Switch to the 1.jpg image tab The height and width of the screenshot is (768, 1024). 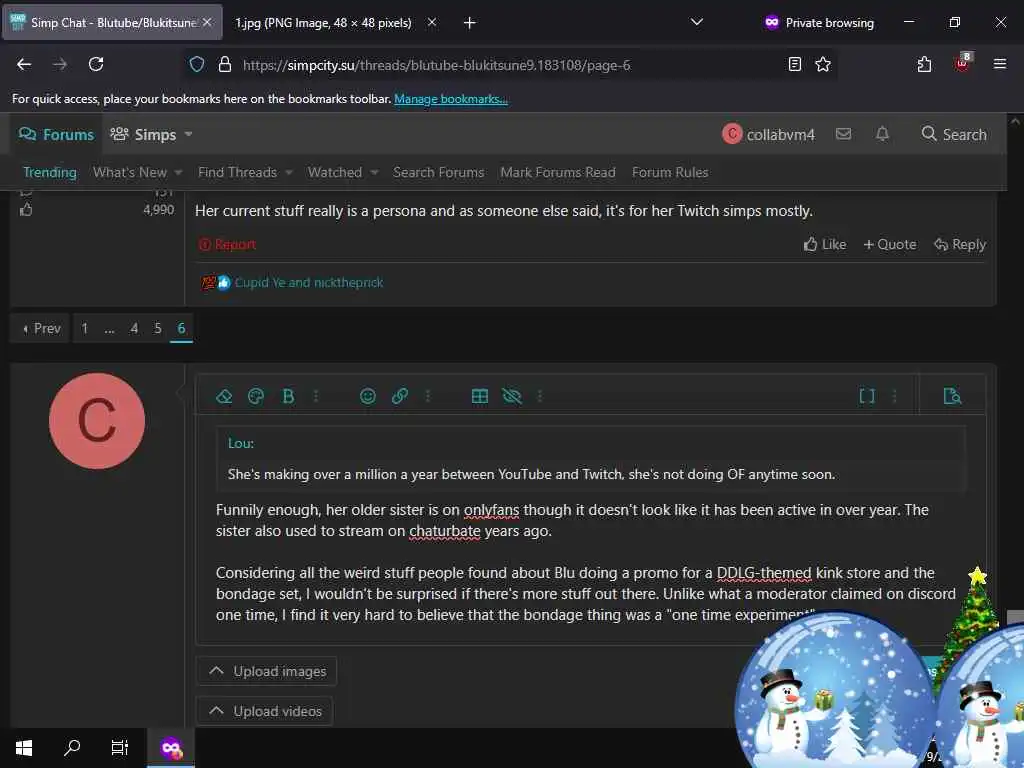coord(323,23)
